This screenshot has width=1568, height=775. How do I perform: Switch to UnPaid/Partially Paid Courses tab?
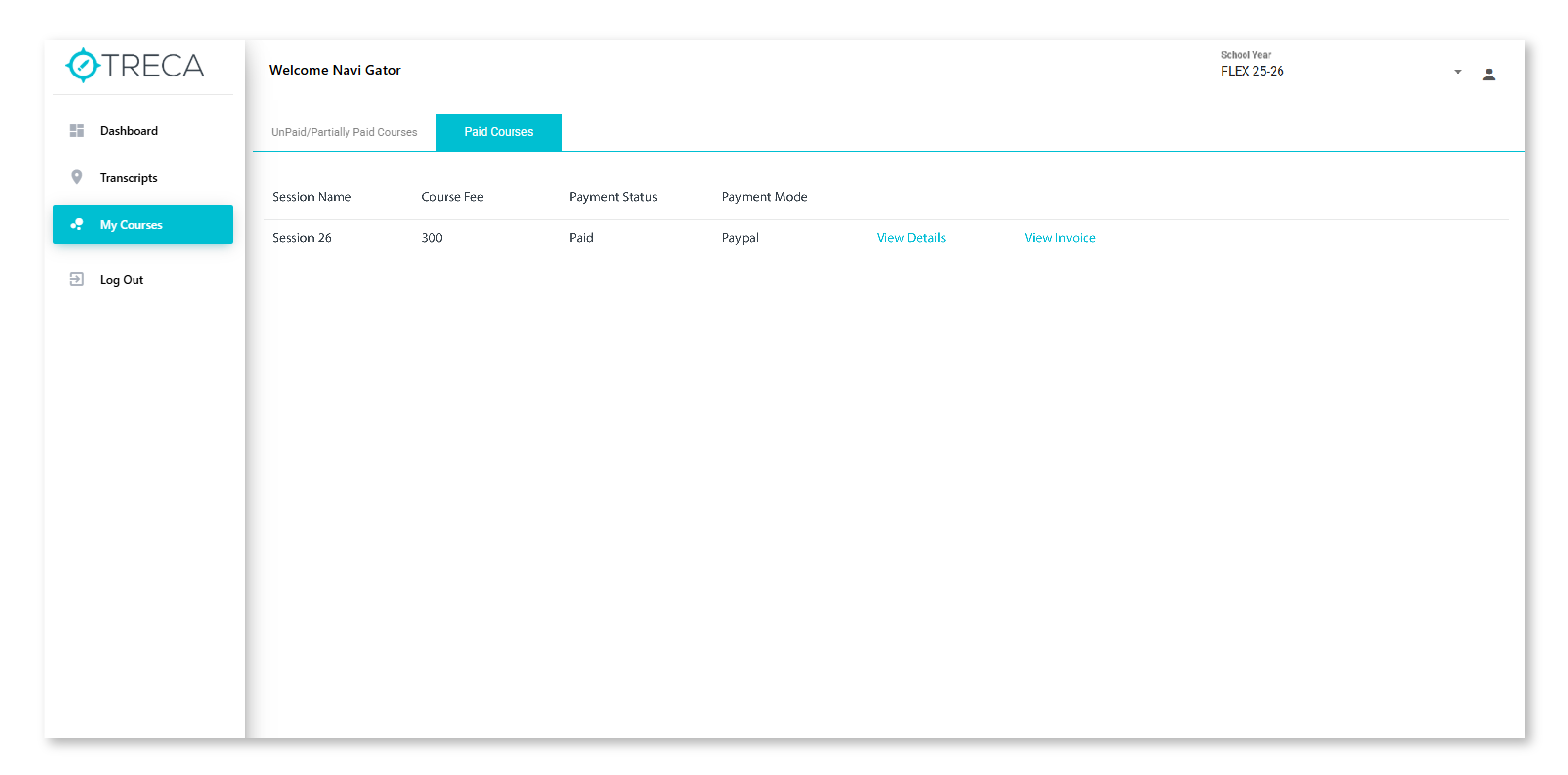344,132
